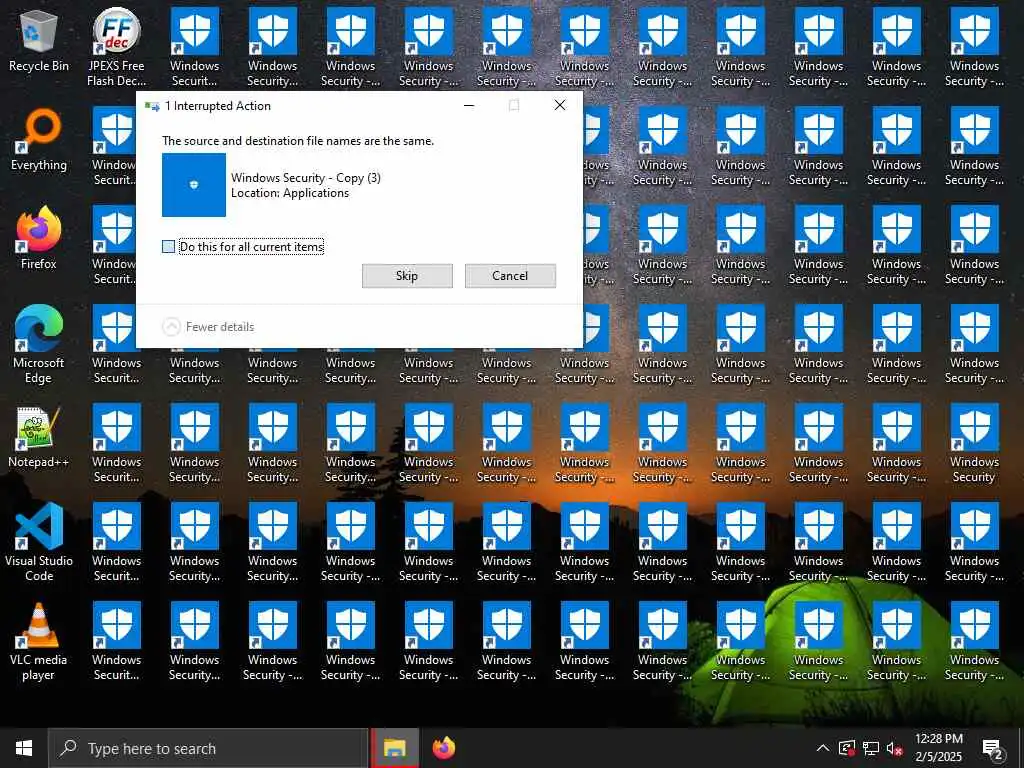Select the Firefox desktop shortcut
The image size is (1024, 768).
coord(39,238)
